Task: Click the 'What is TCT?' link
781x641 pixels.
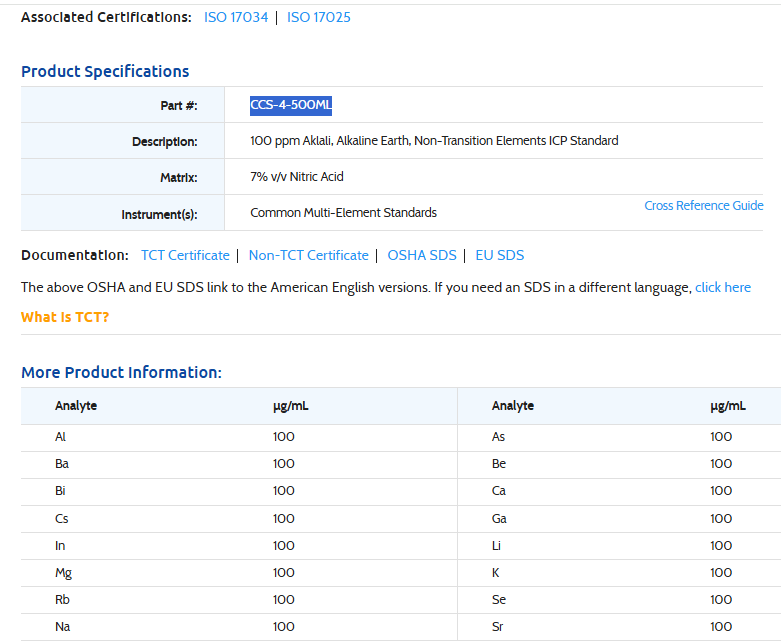Action: coord(65,317)
